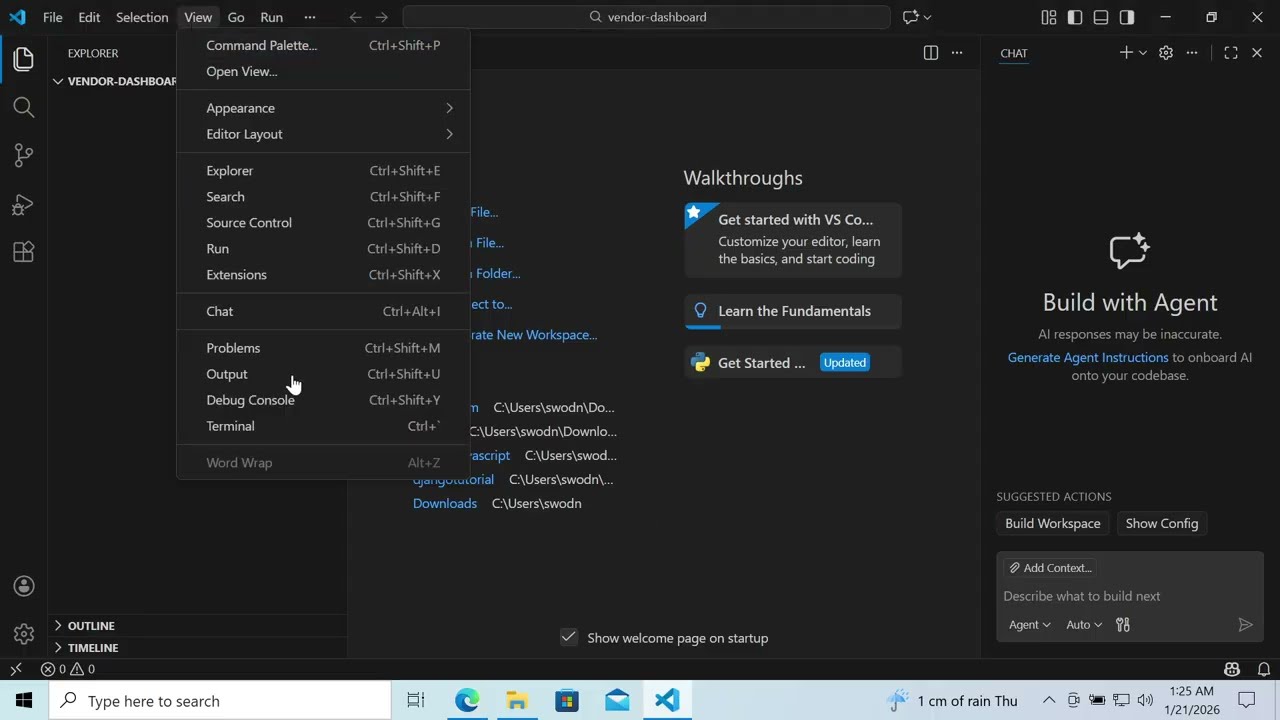Split the editor to the right

pyautogui.click(x=931, y=53)
